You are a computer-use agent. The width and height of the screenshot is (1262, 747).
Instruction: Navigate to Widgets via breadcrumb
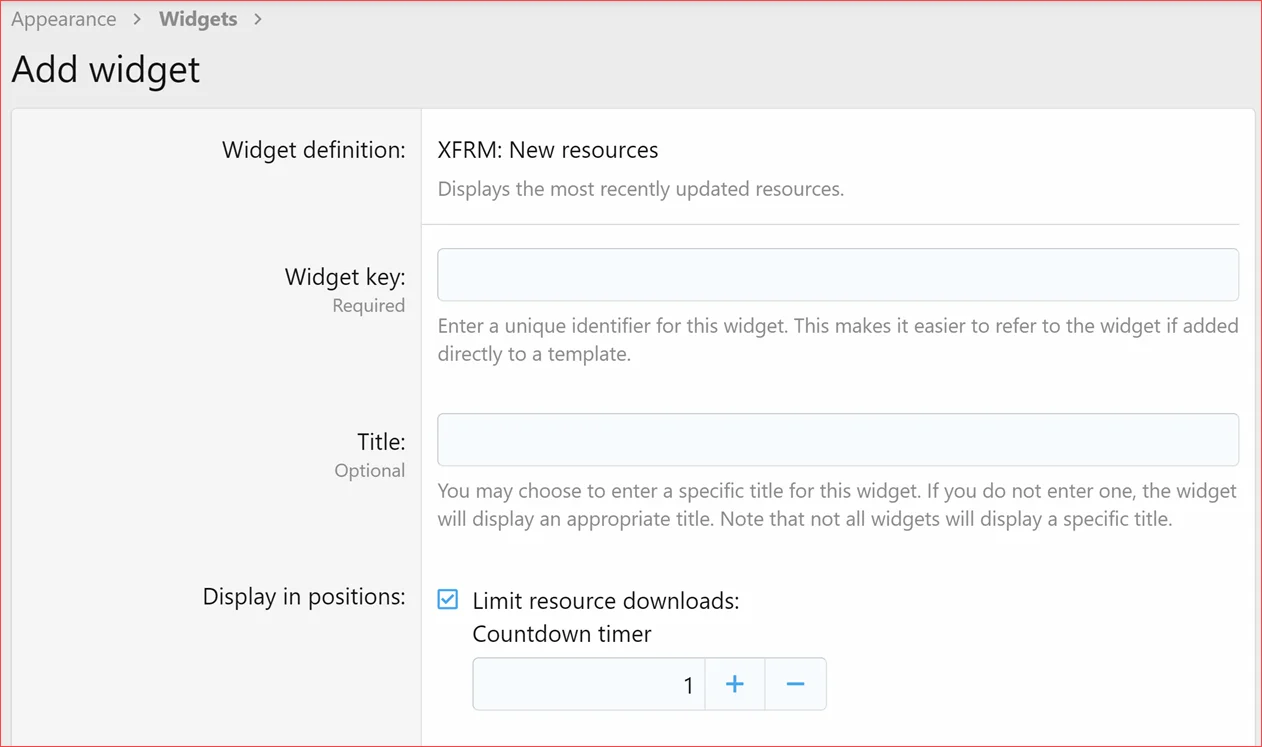click(x=197, y=18)
